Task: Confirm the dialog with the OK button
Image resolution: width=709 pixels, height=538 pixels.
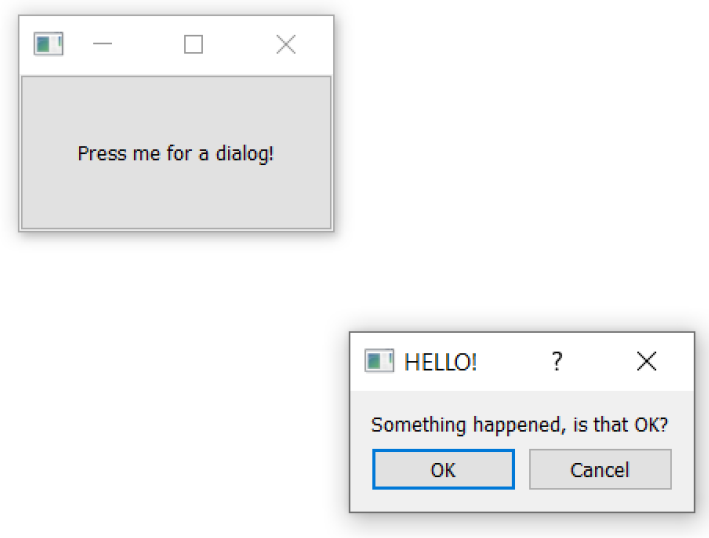Action: click(x=444, y=470)
